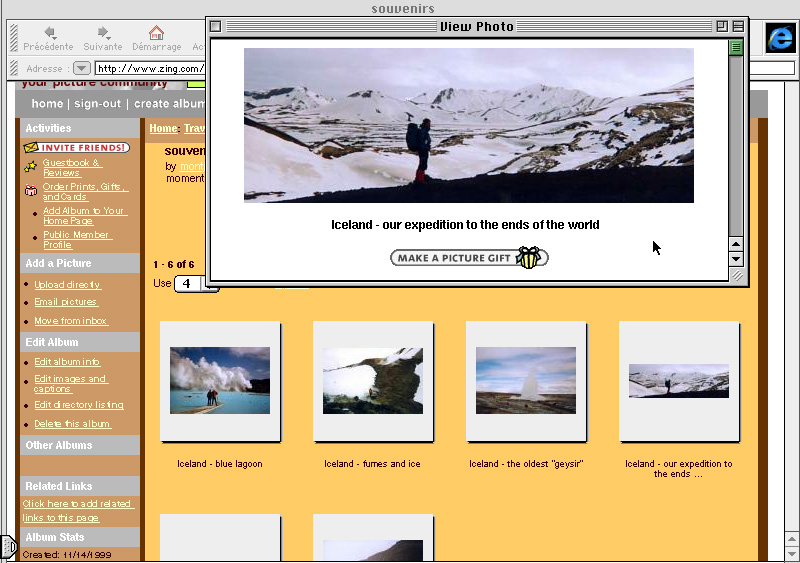Click the large Iceland hiker photo
Screen dimensions: 800x563
pos(468,126)
